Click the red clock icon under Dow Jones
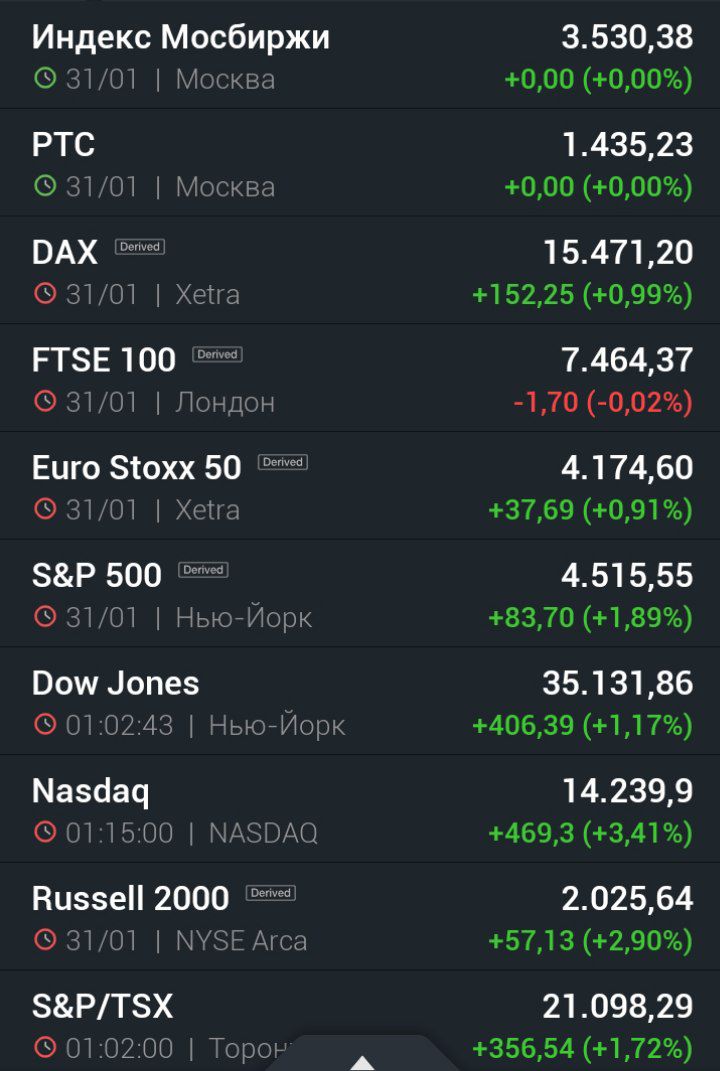The width and height of the screenshot is (720, 1071). point(44,724)
